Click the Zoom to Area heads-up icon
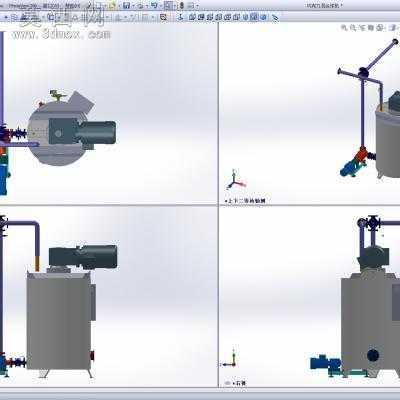The image size is (400, 400). pyautogui.click(x=353, y=28)
